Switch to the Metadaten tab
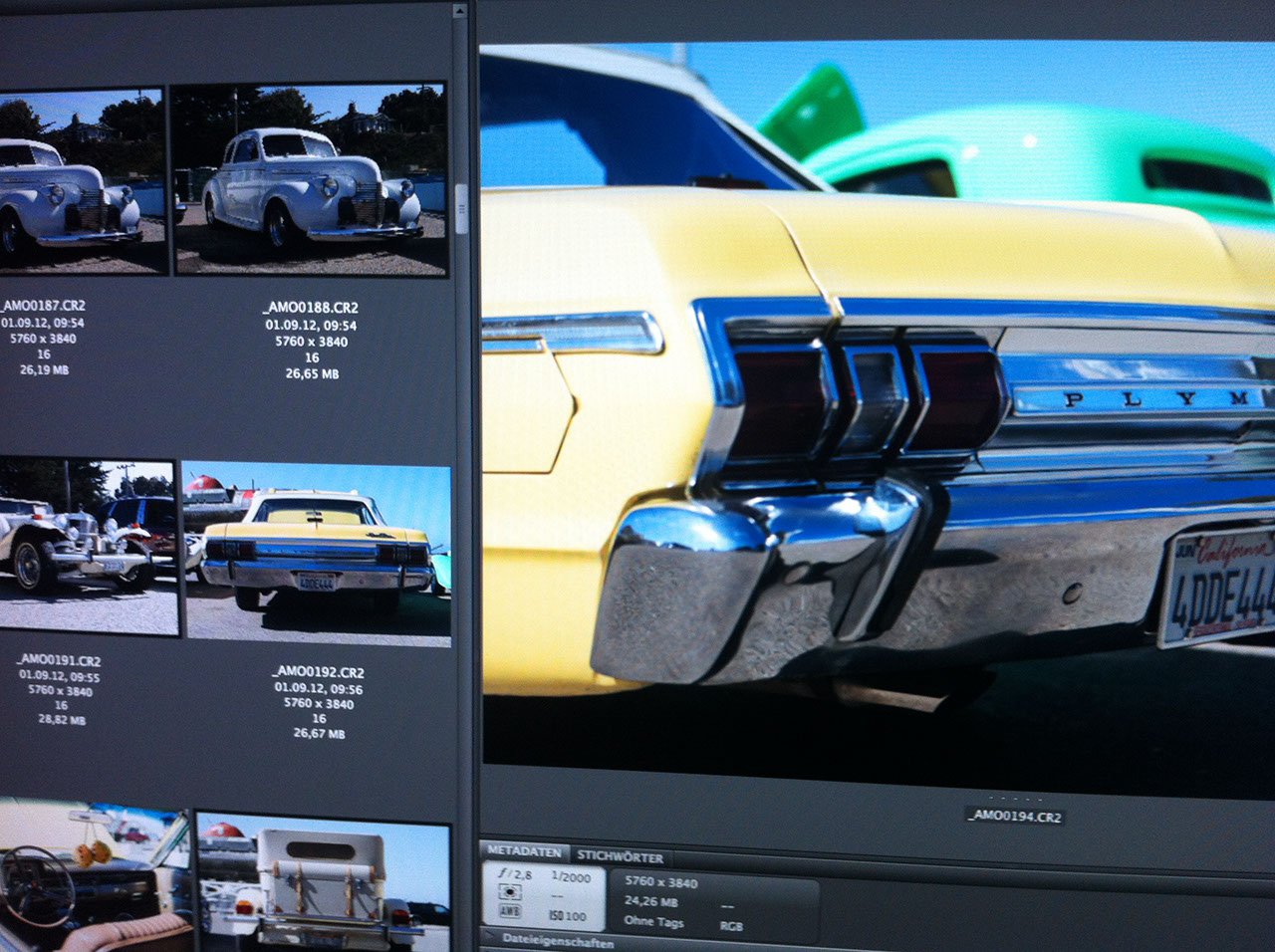The height and width of the screenshot is (952, 1275). point(524,852)
